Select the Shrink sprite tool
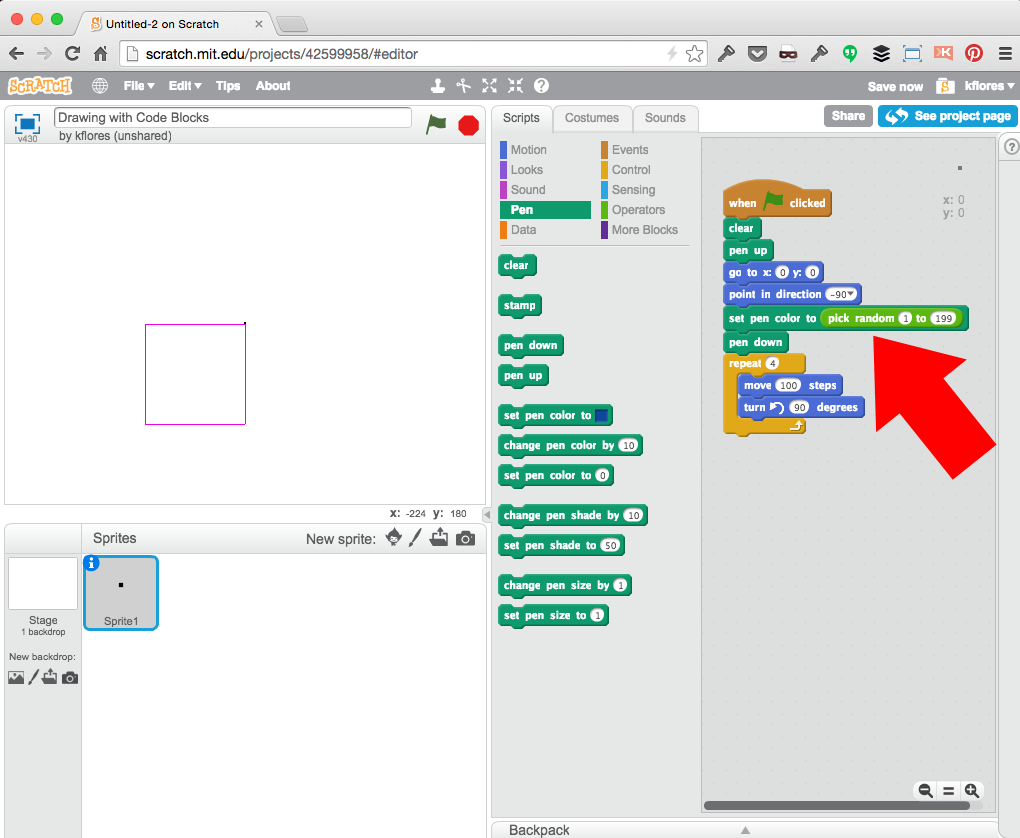1020x838 pixels. coord(515,85)
